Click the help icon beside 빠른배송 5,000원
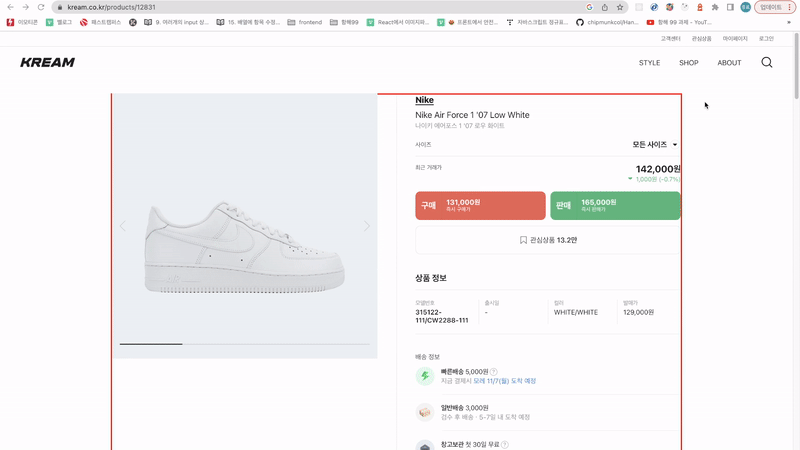The height and width of the screenshot is (450, 800). tap(494, 372)
